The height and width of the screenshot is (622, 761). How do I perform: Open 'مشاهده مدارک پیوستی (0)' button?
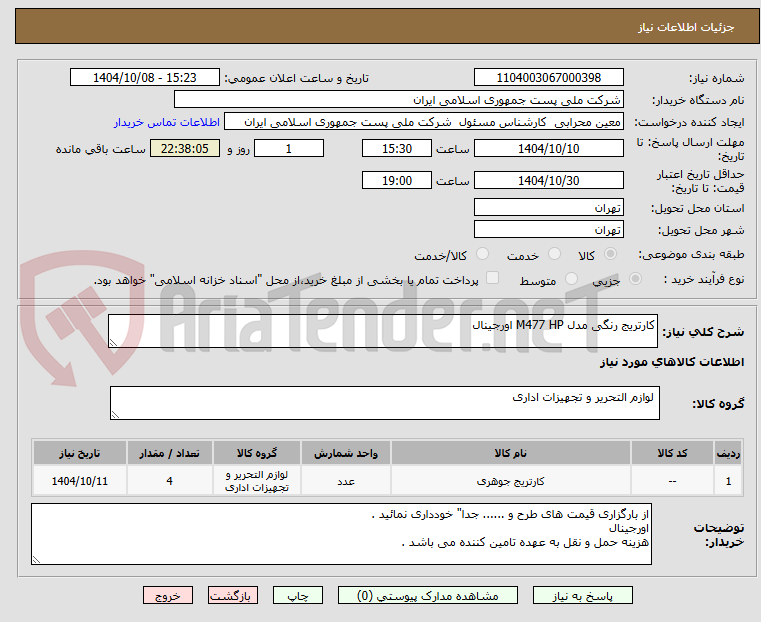pos(428,595)
